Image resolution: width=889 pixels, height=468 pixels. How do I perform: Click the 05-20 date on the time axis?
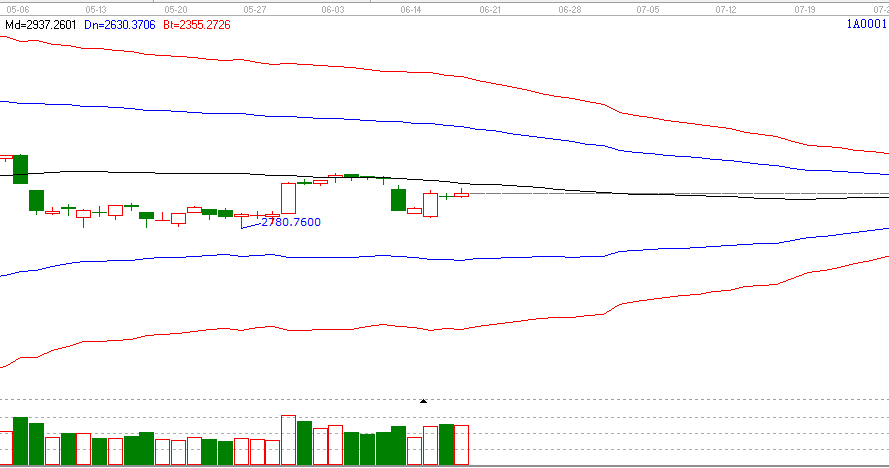176,7
